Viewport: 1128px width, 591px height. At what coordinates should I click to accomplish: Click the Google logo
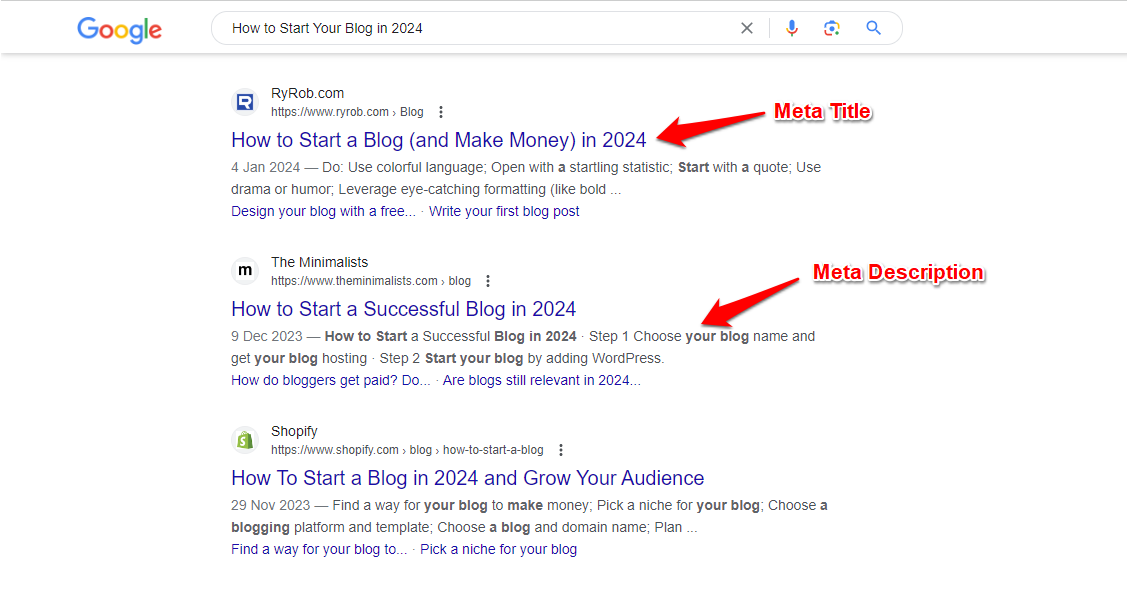coord(119,29)
